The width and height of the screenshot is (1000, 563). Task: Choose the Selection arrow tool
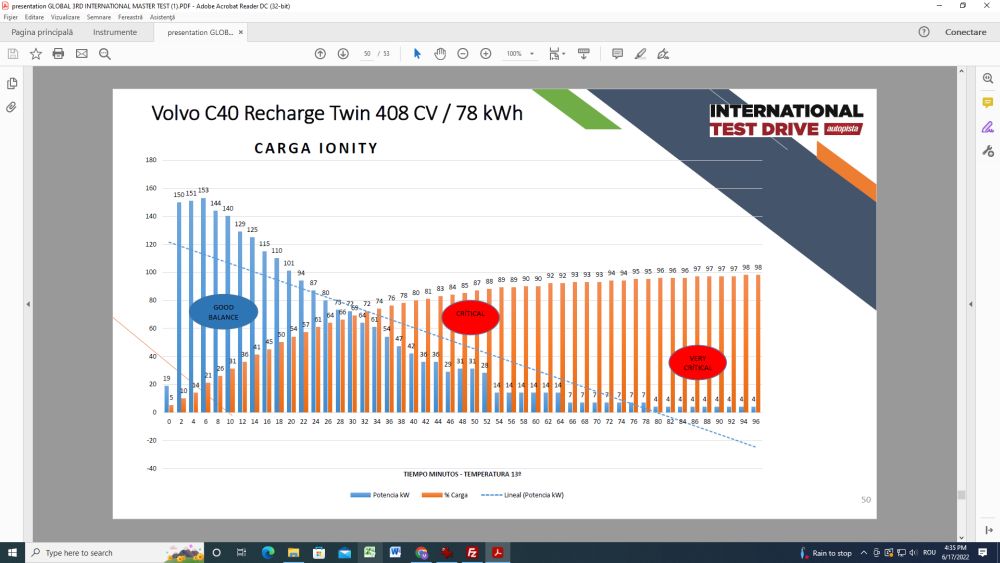[417, 54]
